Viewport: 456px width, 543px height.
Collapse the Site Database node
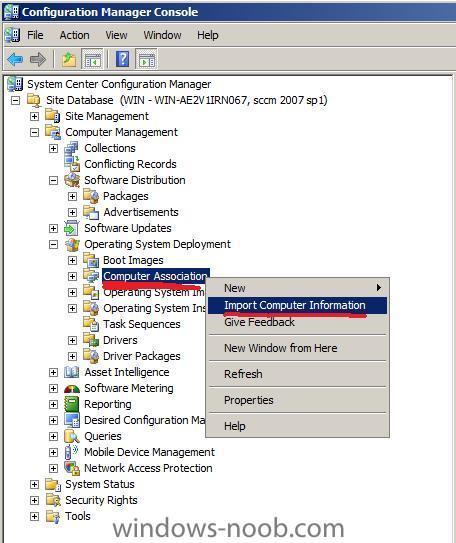[15, 100]
